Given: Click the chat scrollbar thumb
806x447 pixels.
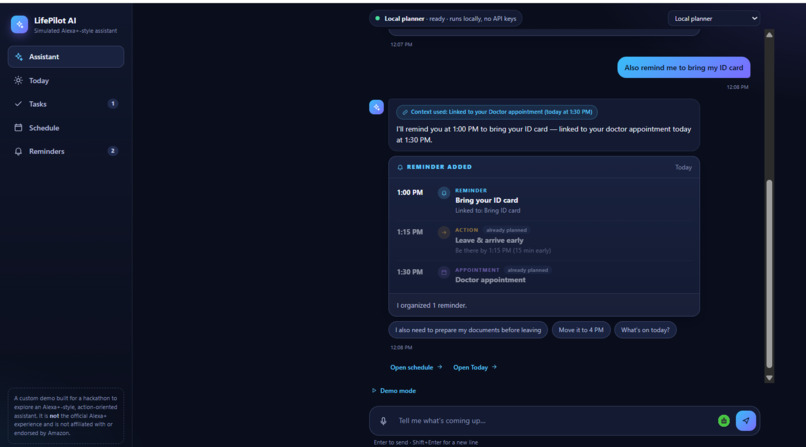Looking at the screenshot, I should [769, 274].
